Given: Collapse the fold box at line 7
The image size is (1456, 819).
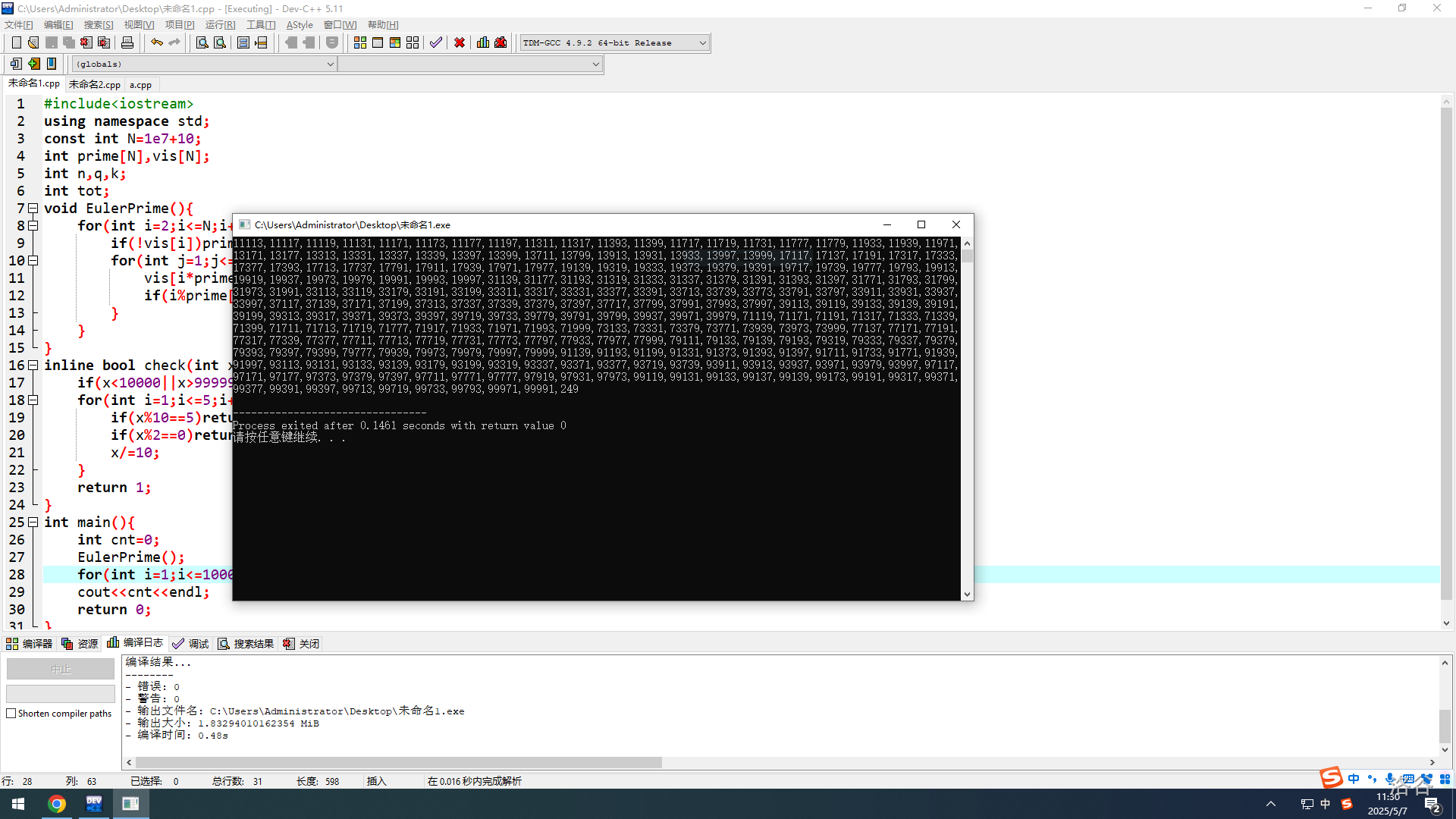Looking at the screenshot, I should coord(33,208).
